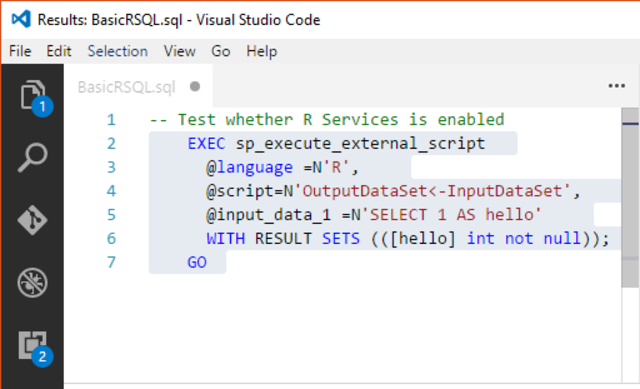
Task: Click the @language parameter on line 3
Action: tap(249, 167)
